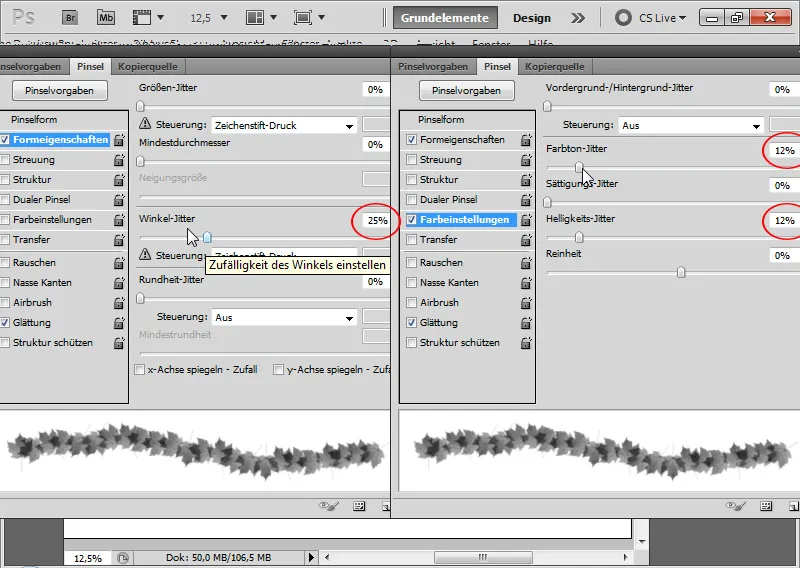Switch to the Design workspace
The height and width of the screenshot is (568, 800).
point(532,18)
